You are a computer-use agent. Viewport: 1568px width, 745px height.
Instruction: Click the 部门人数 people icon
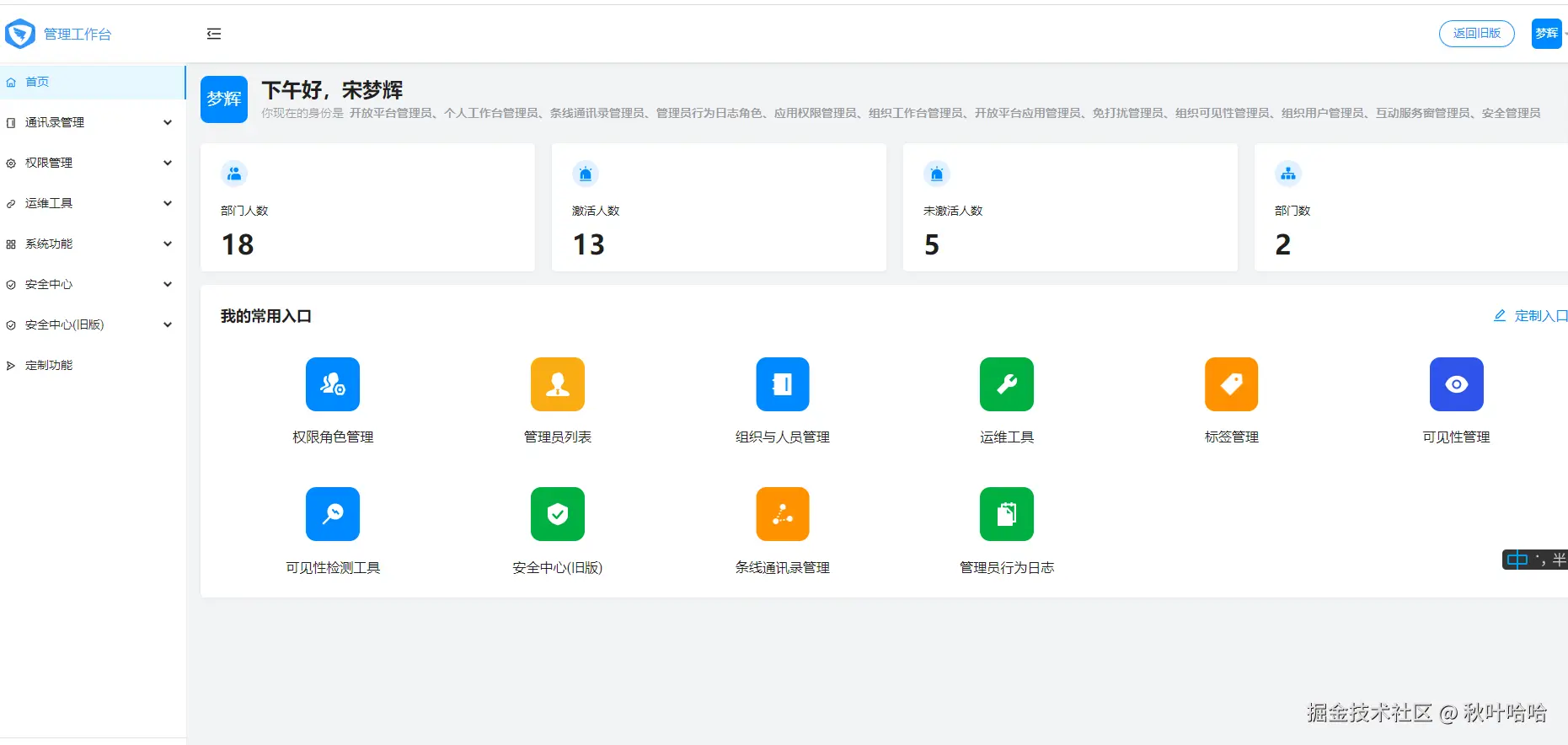pyautogui.click(x=234, y=174)
